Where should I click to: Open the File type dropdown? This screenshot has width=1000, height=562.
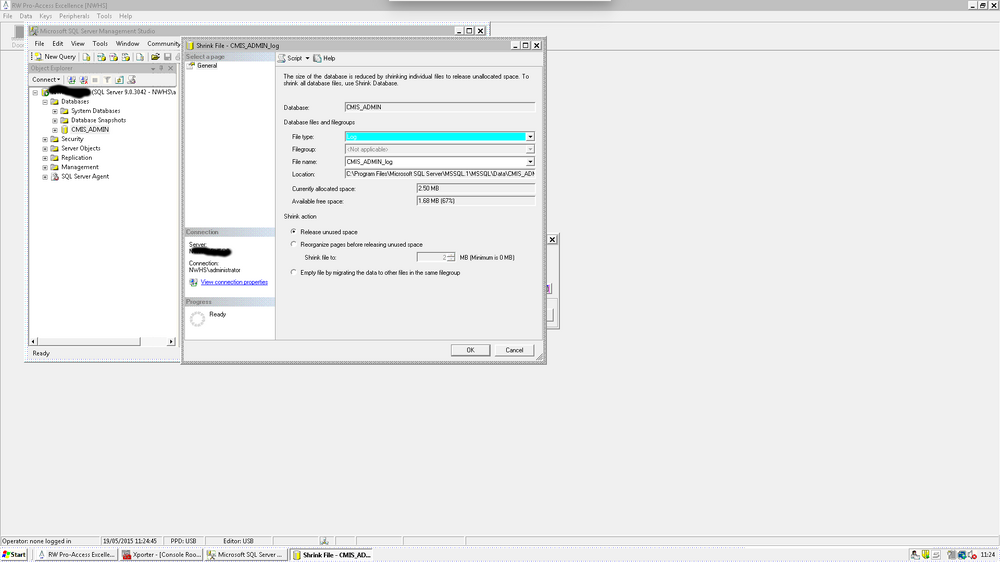(529, 137)
